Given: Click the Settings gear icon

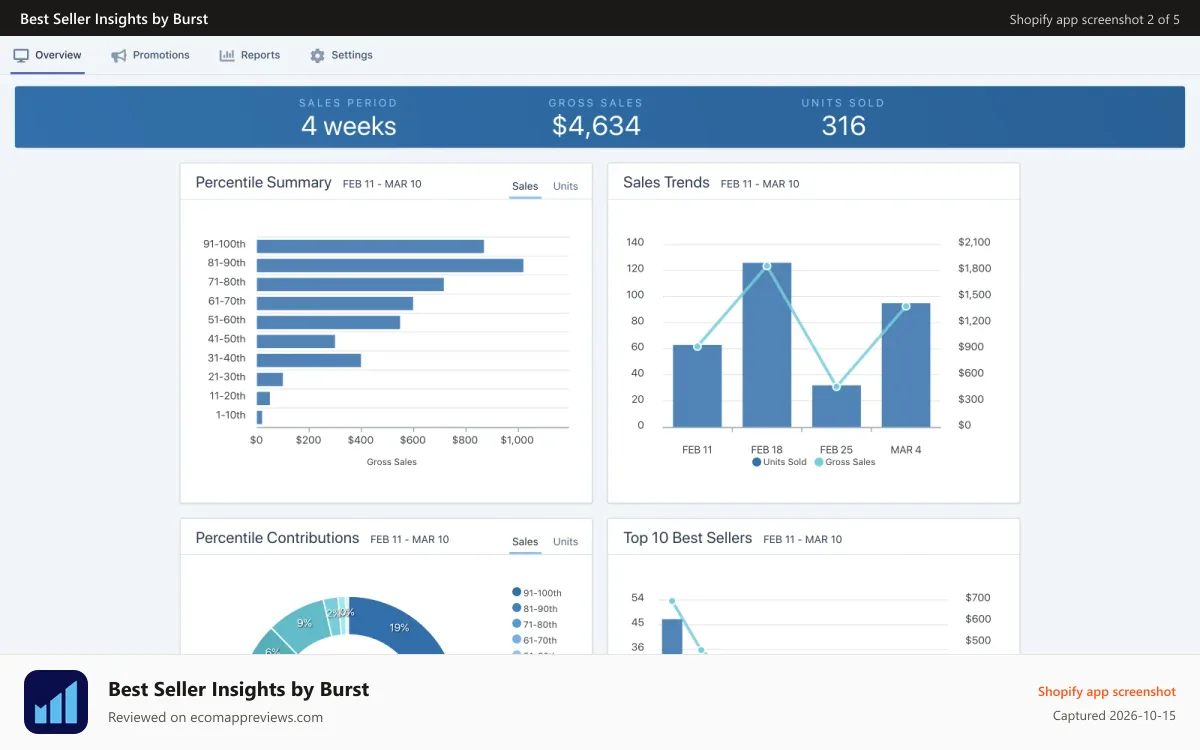Looking at the screenshot, I should [317, 56].
